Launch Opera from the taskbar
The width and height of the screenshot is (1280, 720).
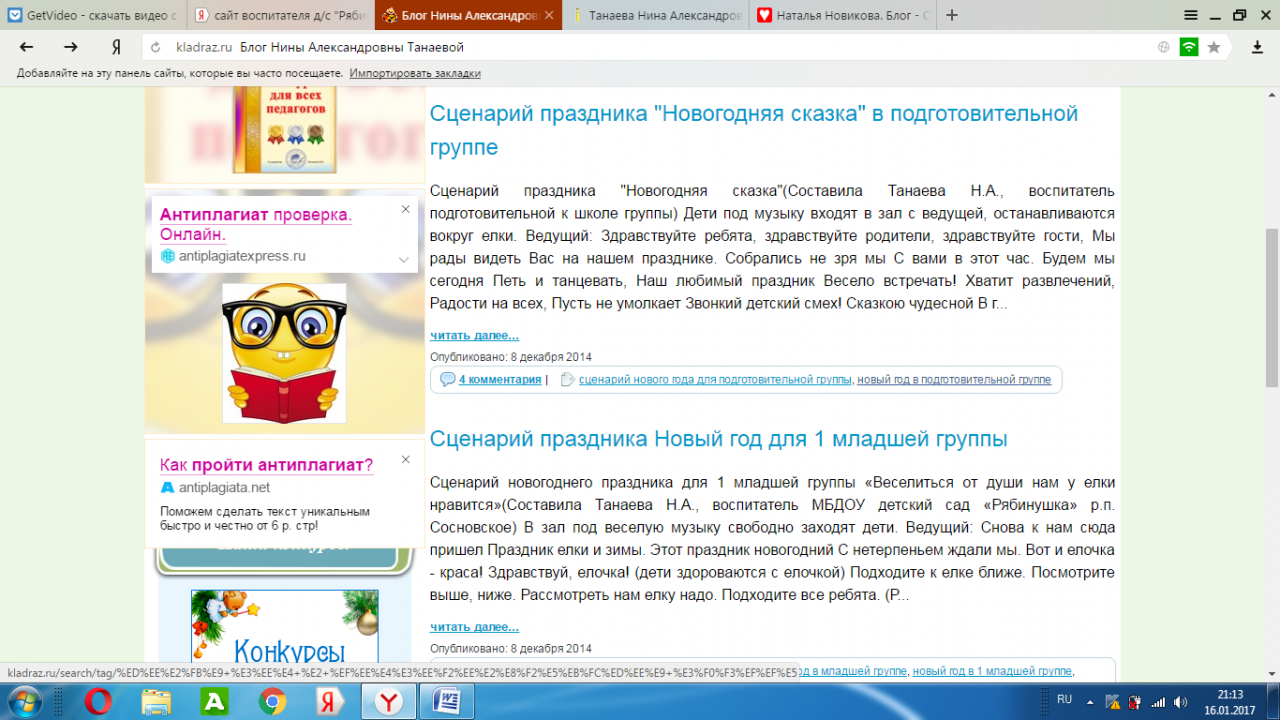[x=98, y=702]
